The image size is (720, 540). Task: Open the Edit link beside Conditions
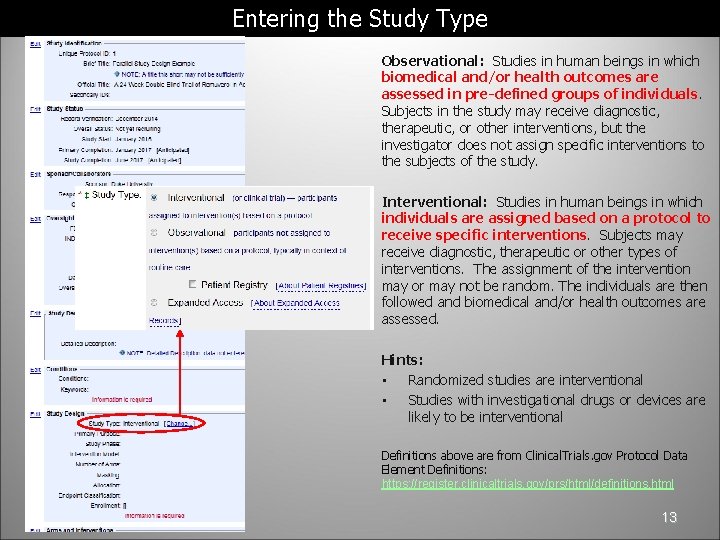pos(35,370)
